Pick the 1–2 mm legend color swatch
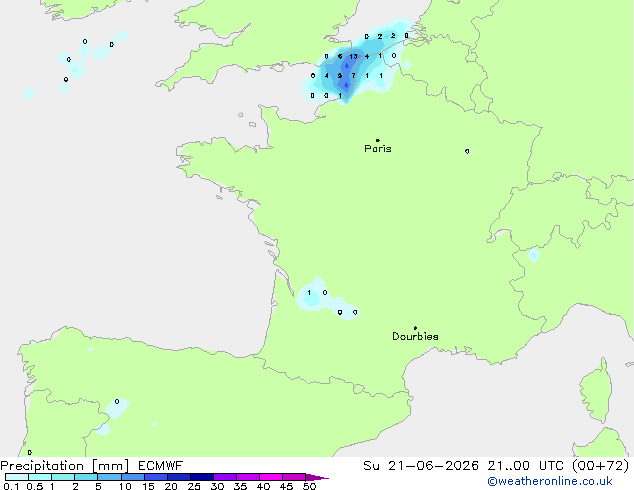The width and height of the screenshot is (634, 490). point(63,477)
